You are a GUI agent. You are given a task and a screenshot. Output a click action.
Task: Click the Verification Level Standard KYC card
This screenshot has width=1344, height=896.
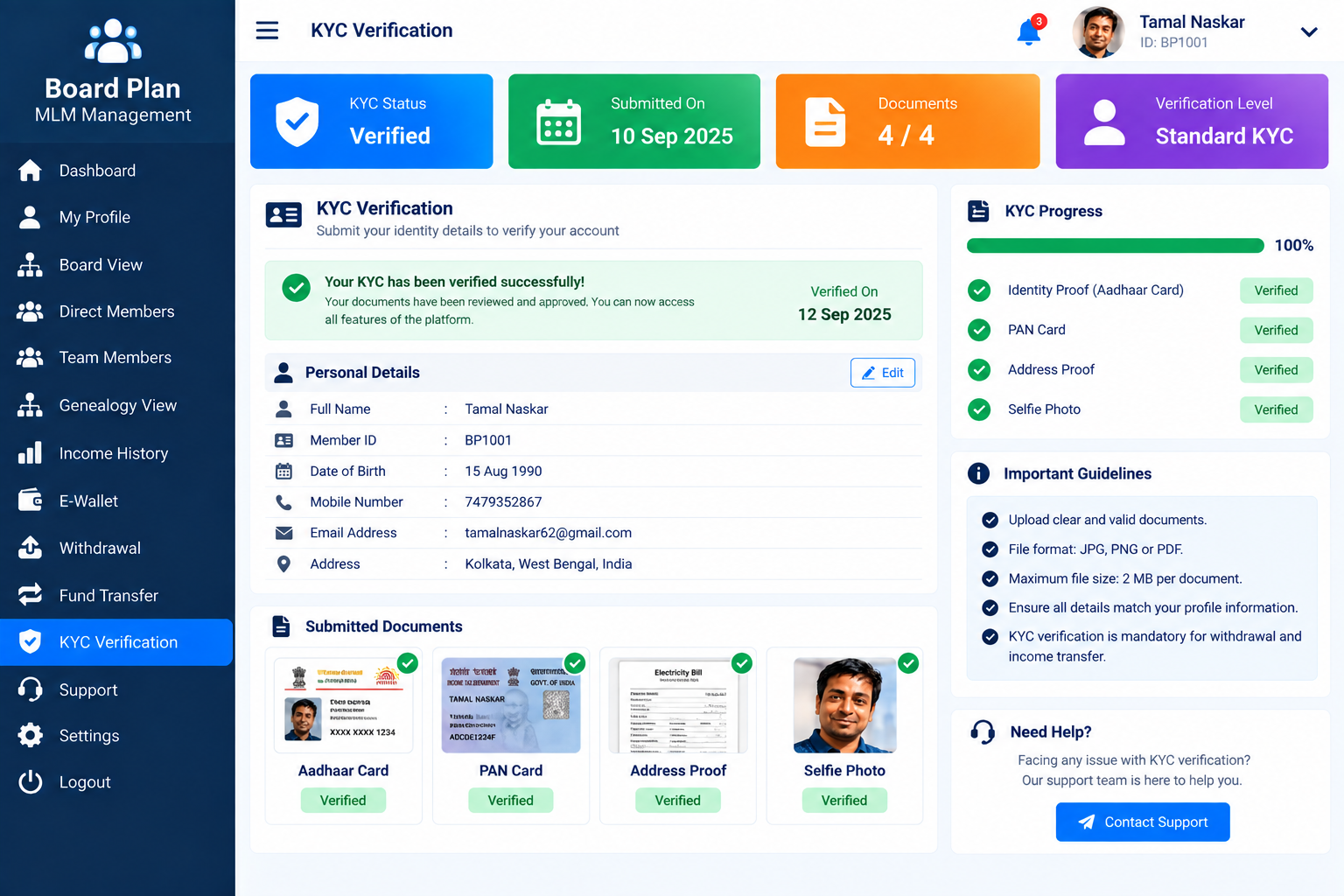click(x=1192, y=122)
